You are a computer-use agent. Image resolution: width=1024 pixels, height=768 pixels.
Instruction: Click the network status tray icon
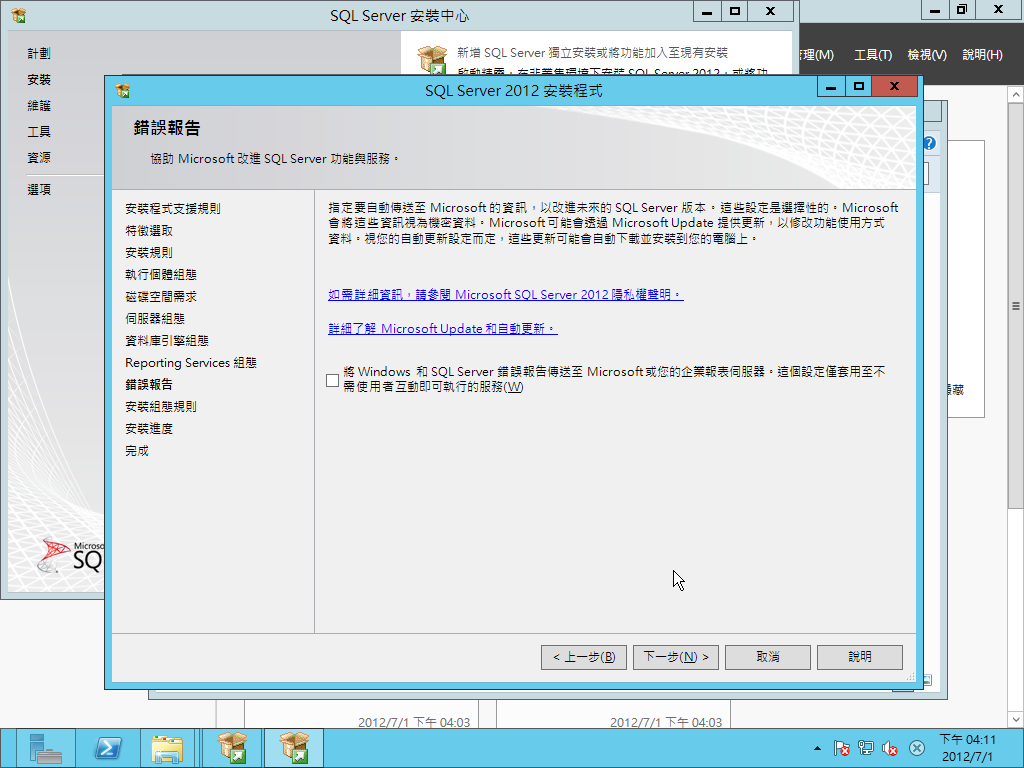[866, 748]
